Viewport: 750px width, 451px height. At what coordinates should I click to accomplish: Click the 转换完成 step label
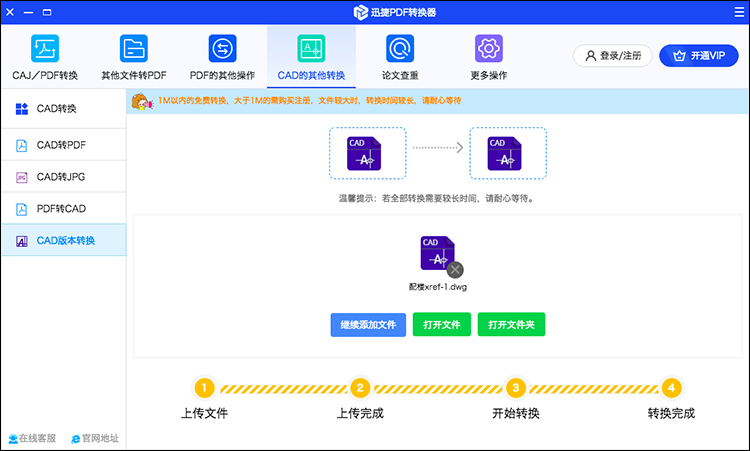(672, 413)
